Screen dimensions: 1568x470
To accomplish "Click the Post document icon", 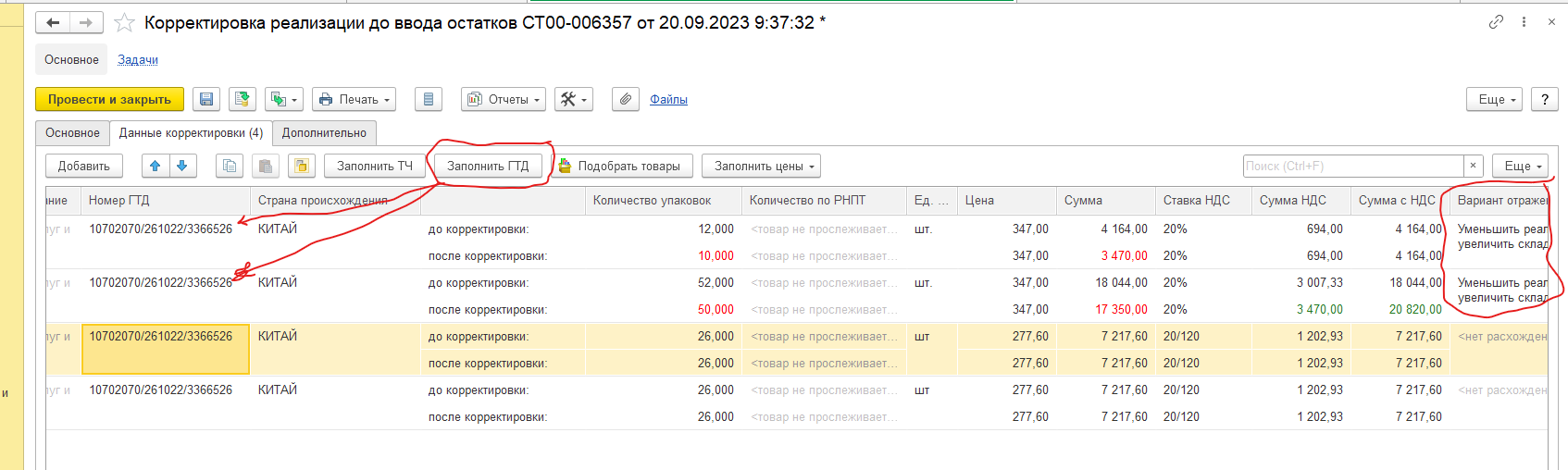I will click(243, 99).
